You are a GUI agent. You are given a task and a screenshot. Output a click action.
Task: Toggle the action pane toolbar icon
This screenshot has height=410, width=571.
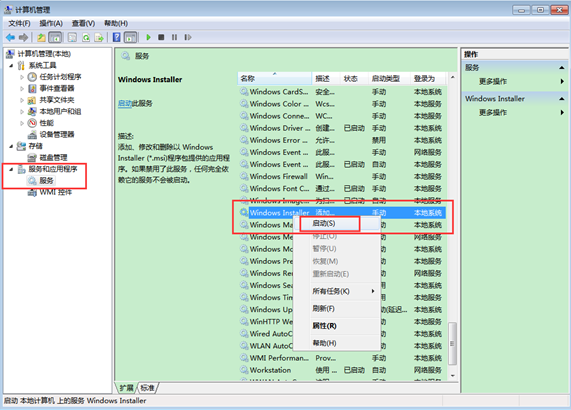pos(130,37)
